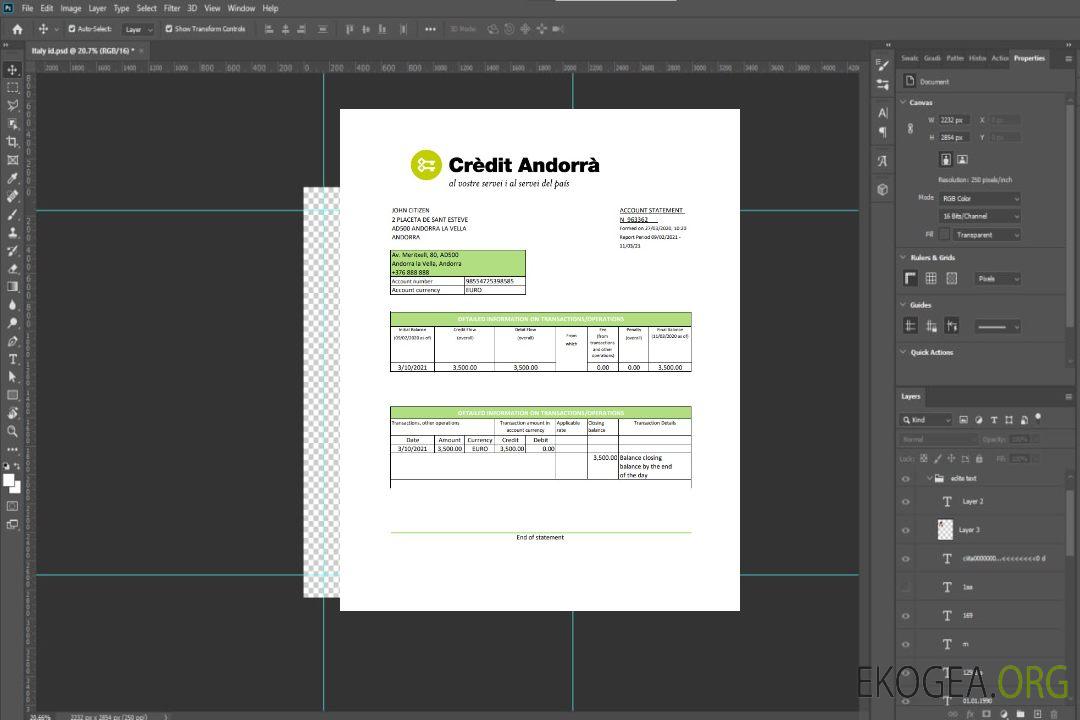Collapse the 'edite text' layer group
The height and width of the screenshot is (720, 1080).
click(x=929, y=478)
